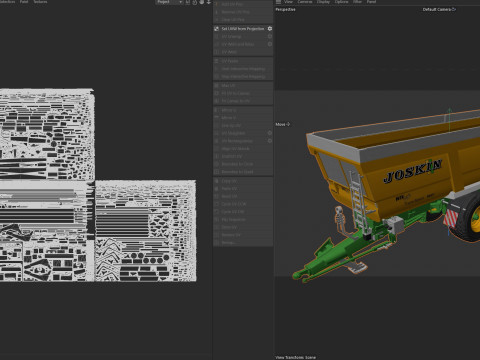Open the viewport Display menu

323,2
